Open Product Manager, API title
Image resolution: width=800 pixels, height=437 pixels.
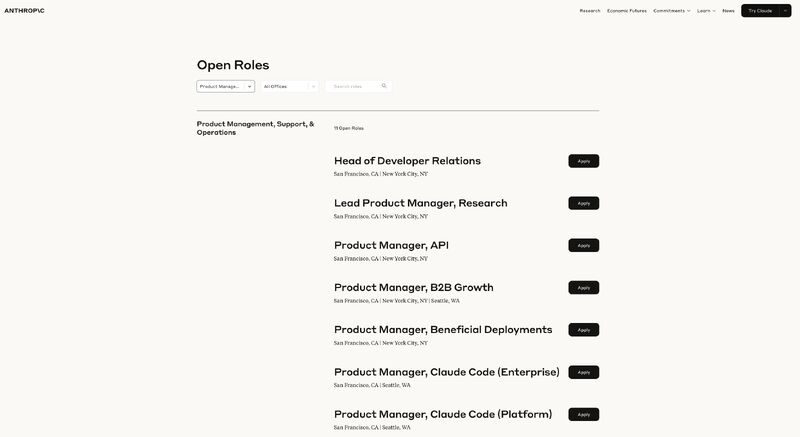tap(391, 246)
